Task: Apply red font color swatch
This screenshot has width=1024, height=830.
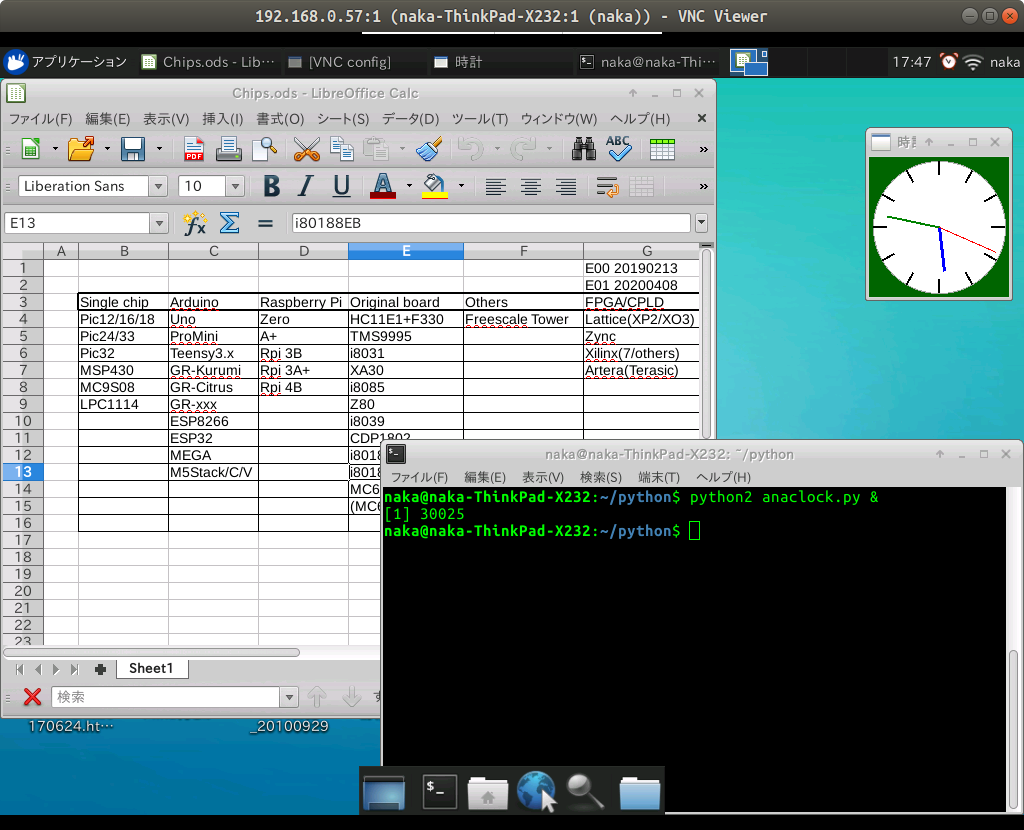Action: click(x=383, y=187)
